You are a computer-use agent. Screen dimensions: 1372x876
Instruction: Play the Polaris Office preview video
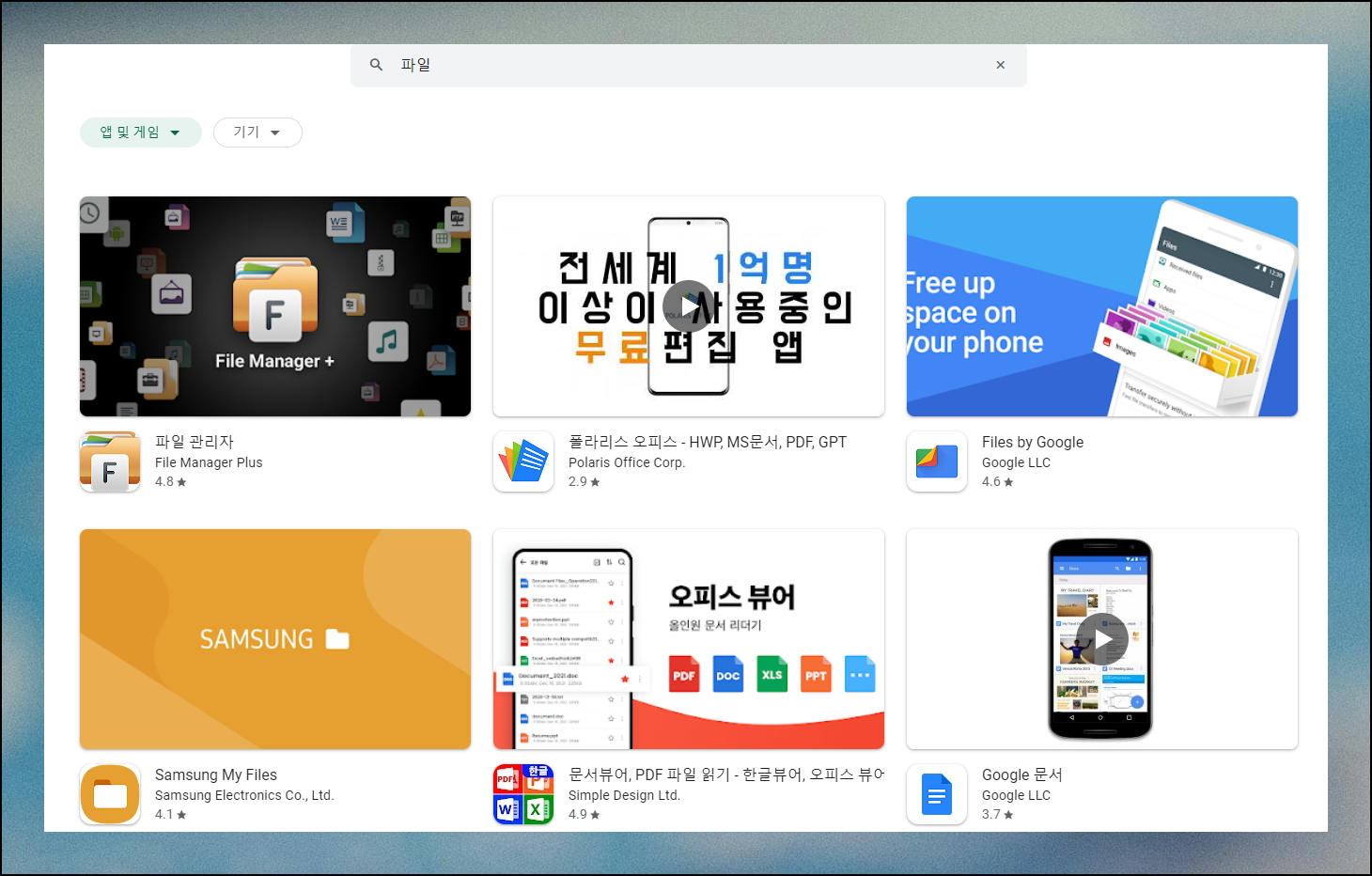point(689,306)
